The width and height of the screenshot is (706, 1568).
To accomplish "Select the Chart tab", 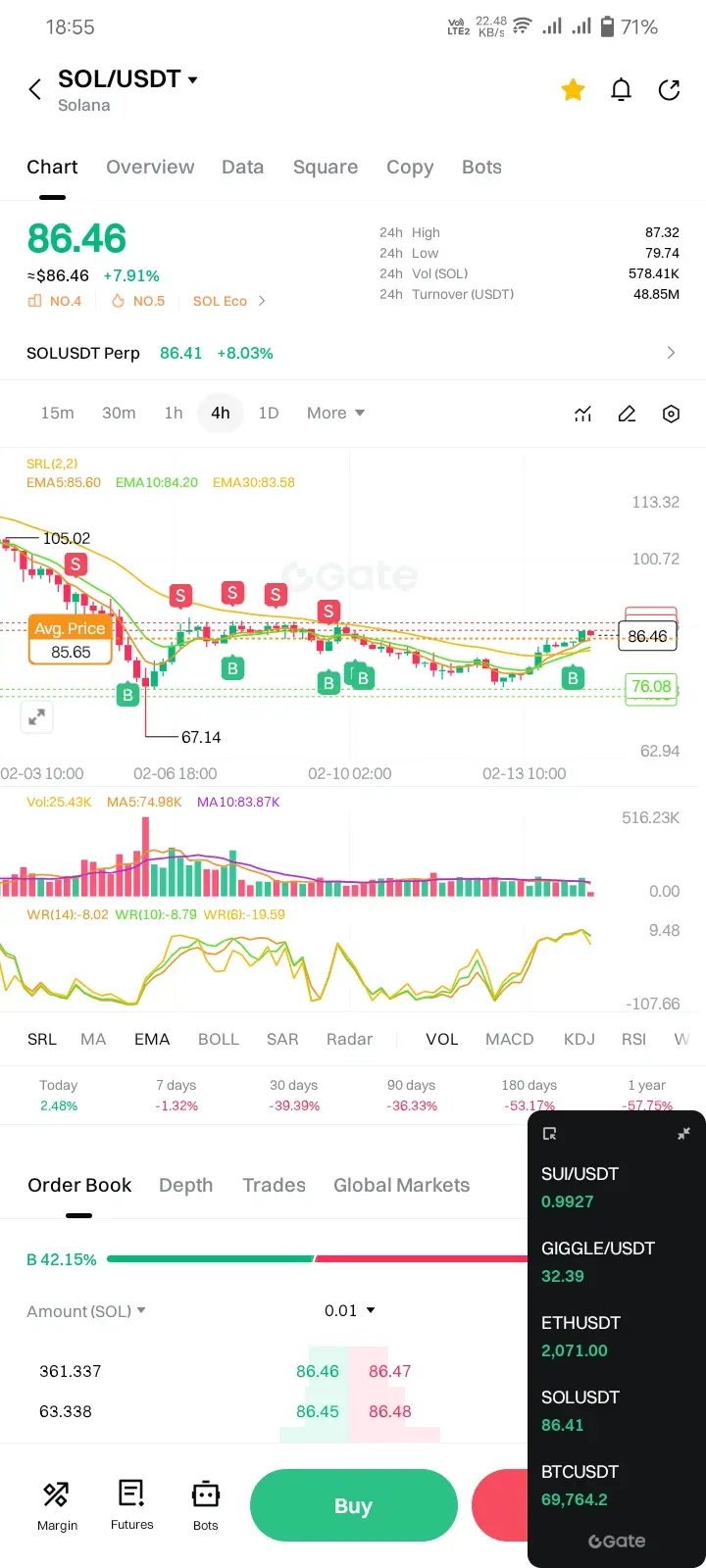I will (52, 167).
